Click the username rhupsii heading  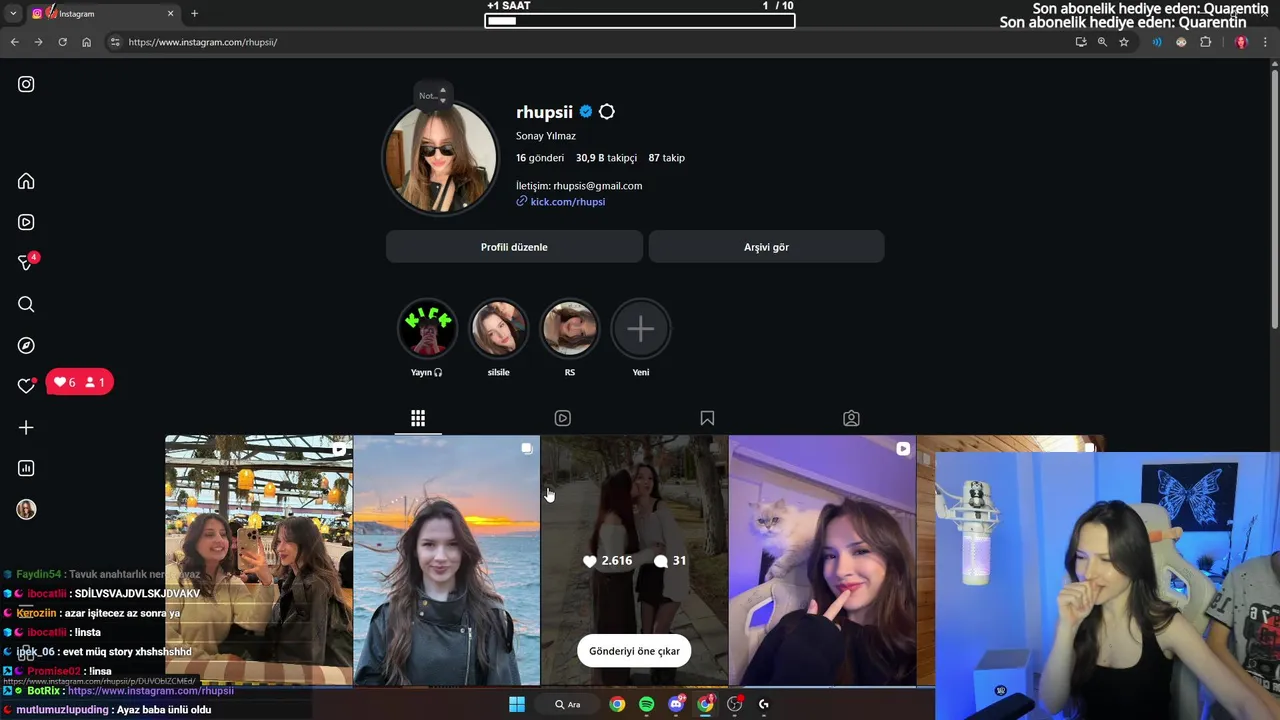[x=544, y=112]
